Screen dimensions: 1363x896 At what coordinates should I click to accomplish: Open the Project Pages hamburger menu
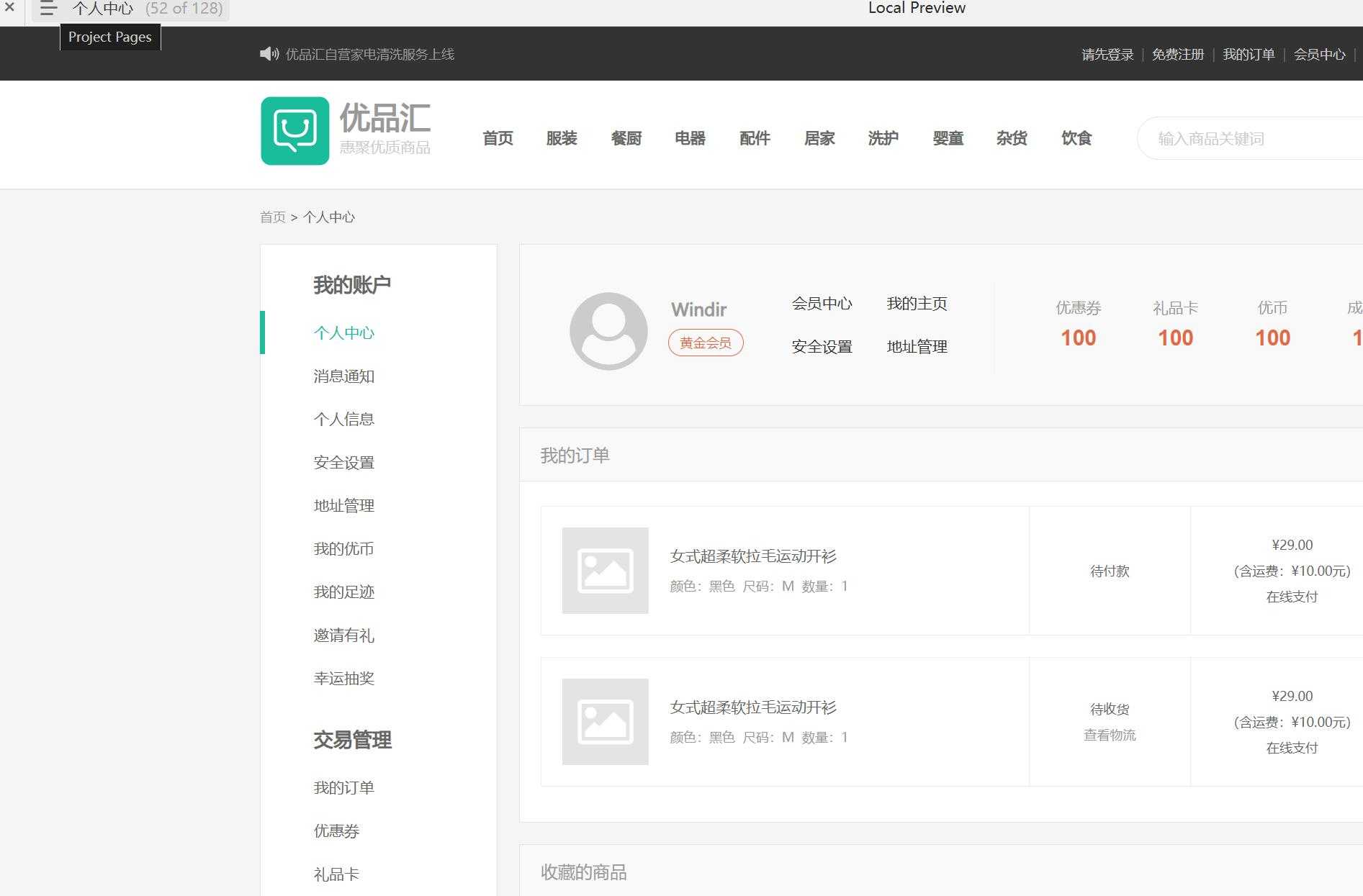tap(48, 9)
